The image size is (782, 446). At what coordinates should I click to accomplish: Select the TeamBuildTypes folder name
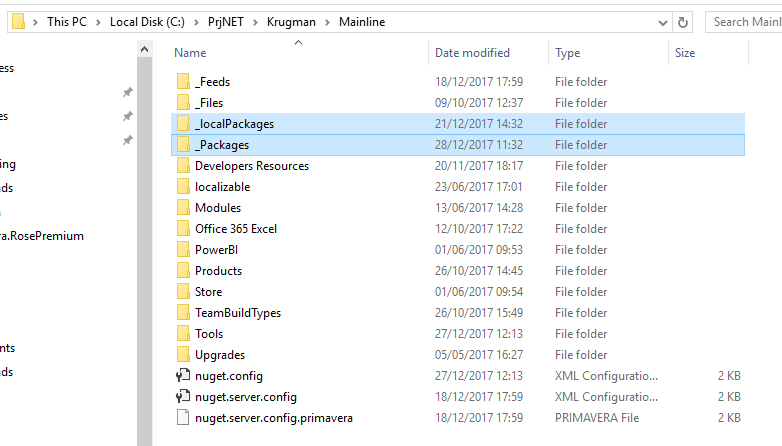238,313
